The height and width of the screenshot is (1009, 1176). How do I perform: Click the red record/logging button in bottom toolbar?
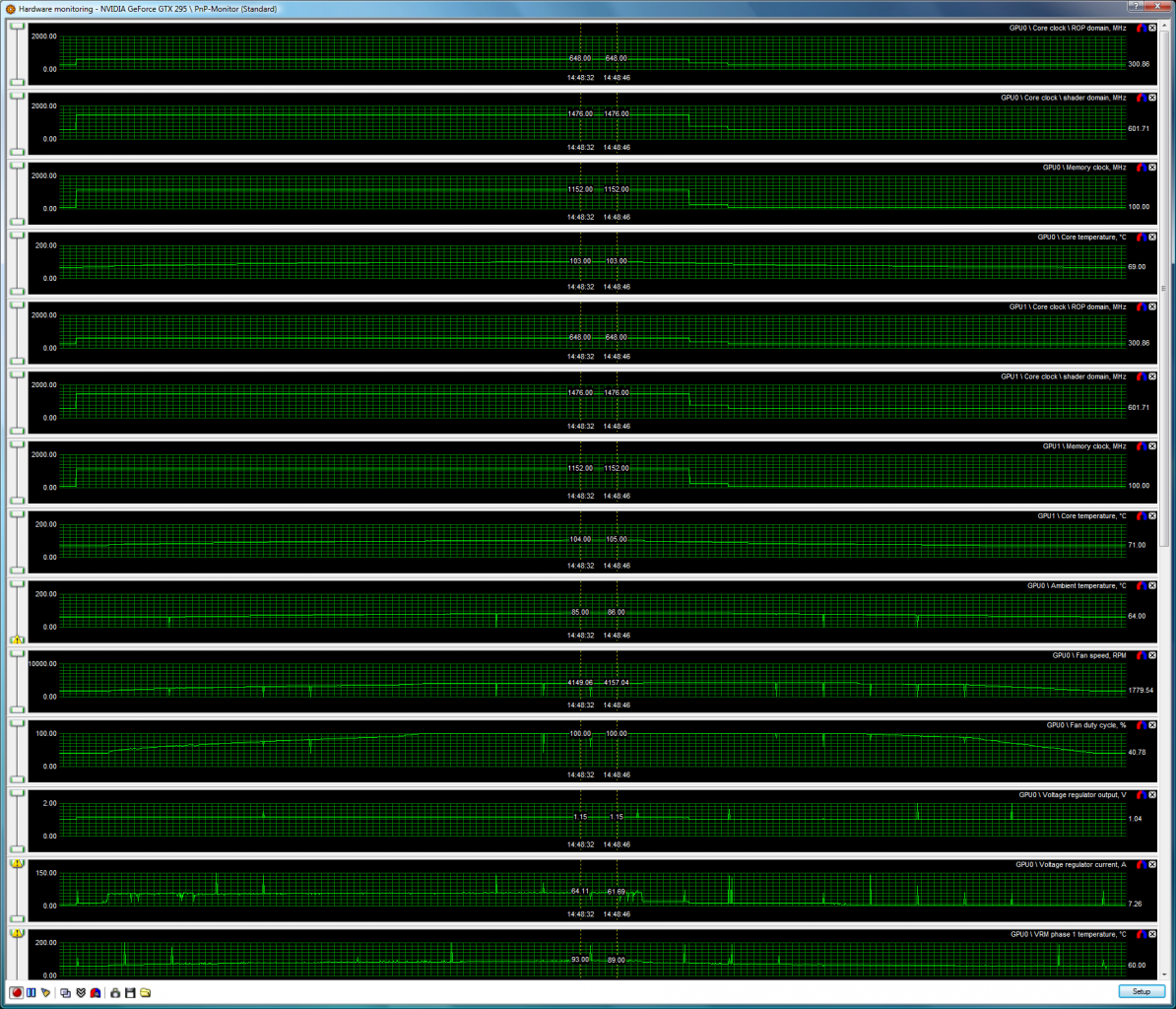coord(17,992)
